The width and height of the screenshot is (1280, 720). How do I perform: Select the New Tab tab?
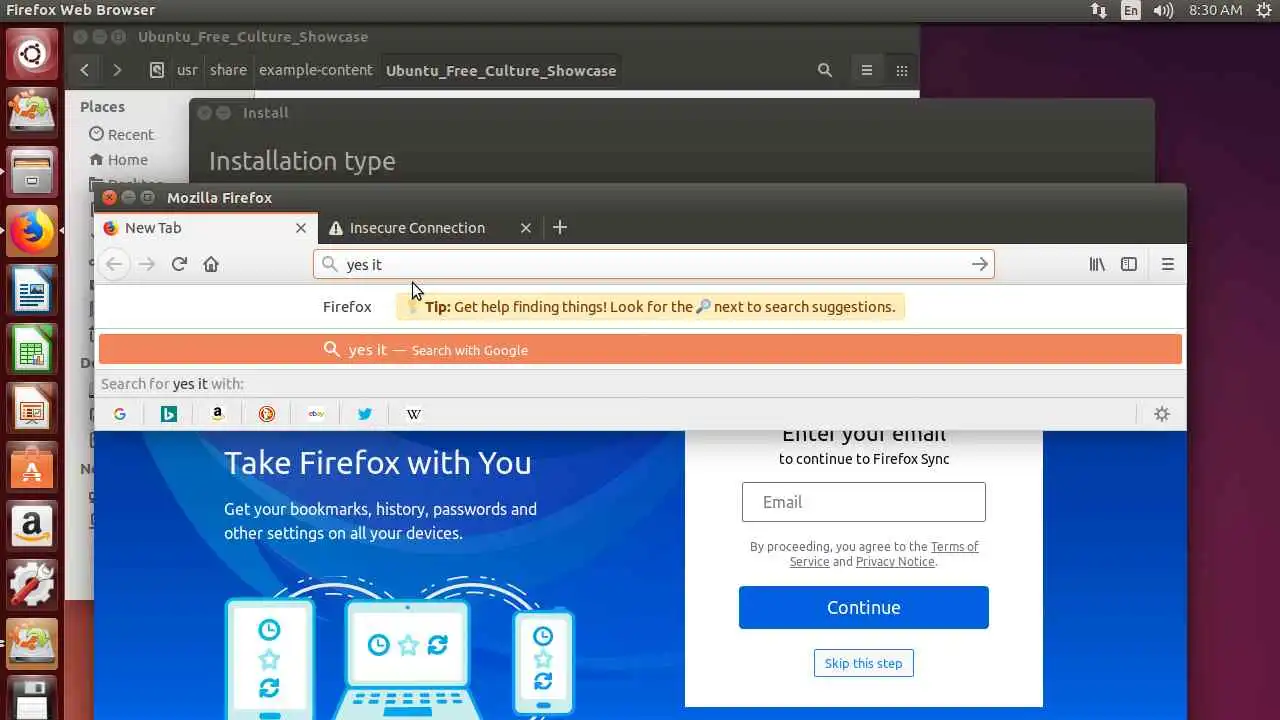pos(206,228)
